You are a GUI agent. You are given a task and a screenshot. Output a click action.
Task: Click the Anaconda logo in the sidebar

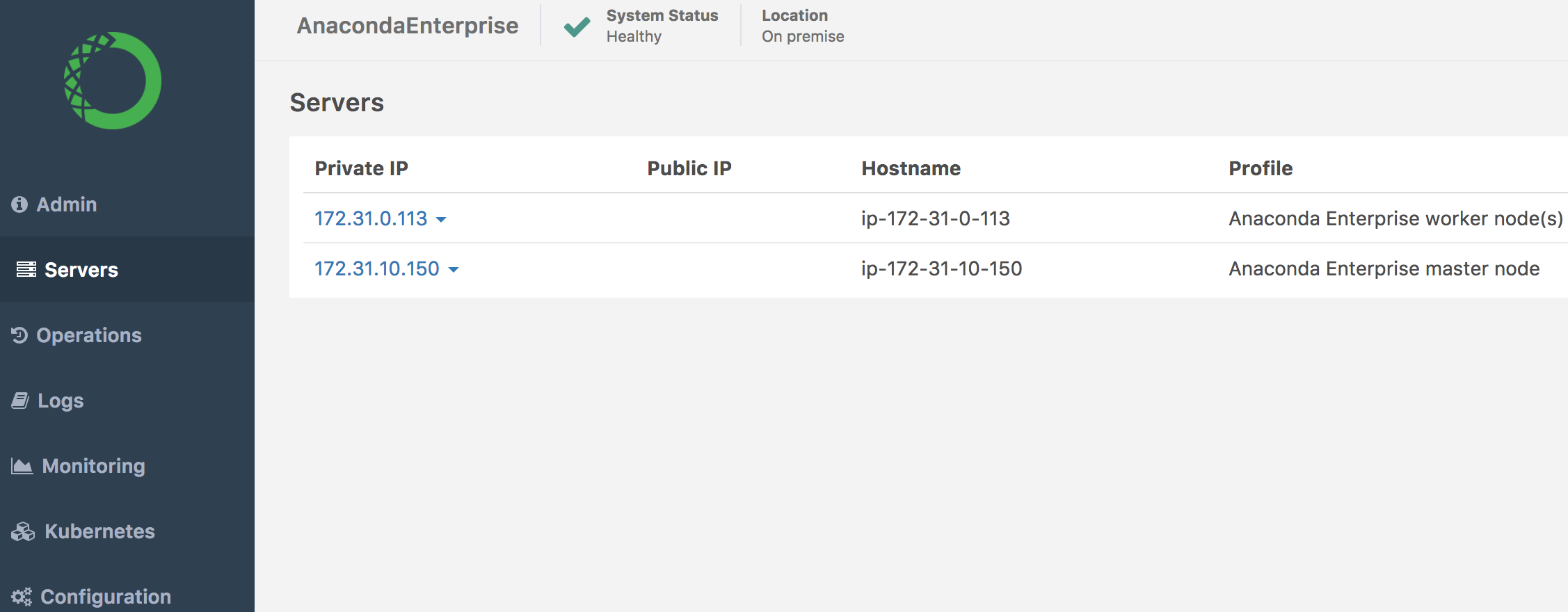pyautogui.click(x=113, y=81)
